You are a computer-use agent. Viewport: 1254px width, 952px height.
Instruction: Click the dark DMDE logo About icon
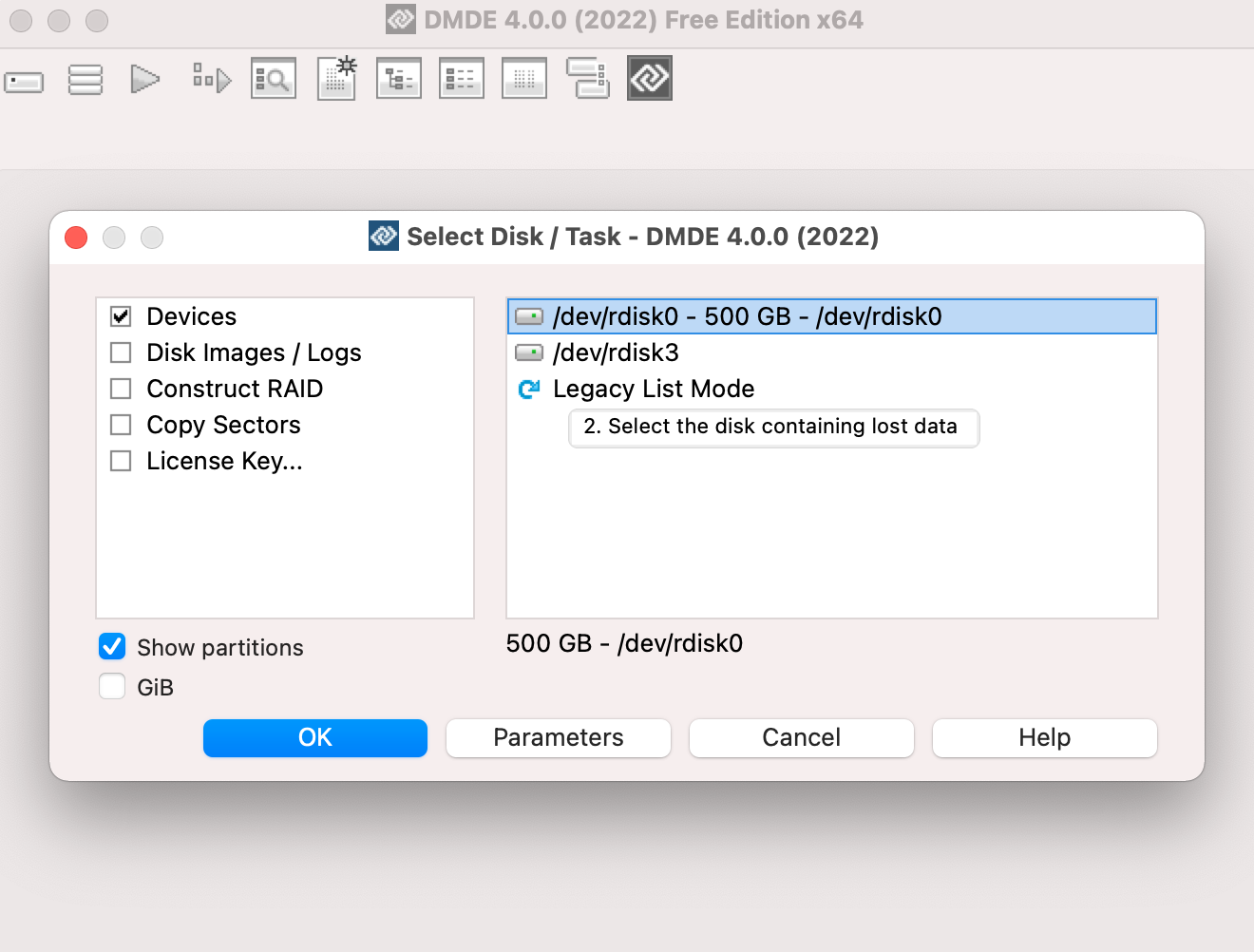(x=650, y=78)
